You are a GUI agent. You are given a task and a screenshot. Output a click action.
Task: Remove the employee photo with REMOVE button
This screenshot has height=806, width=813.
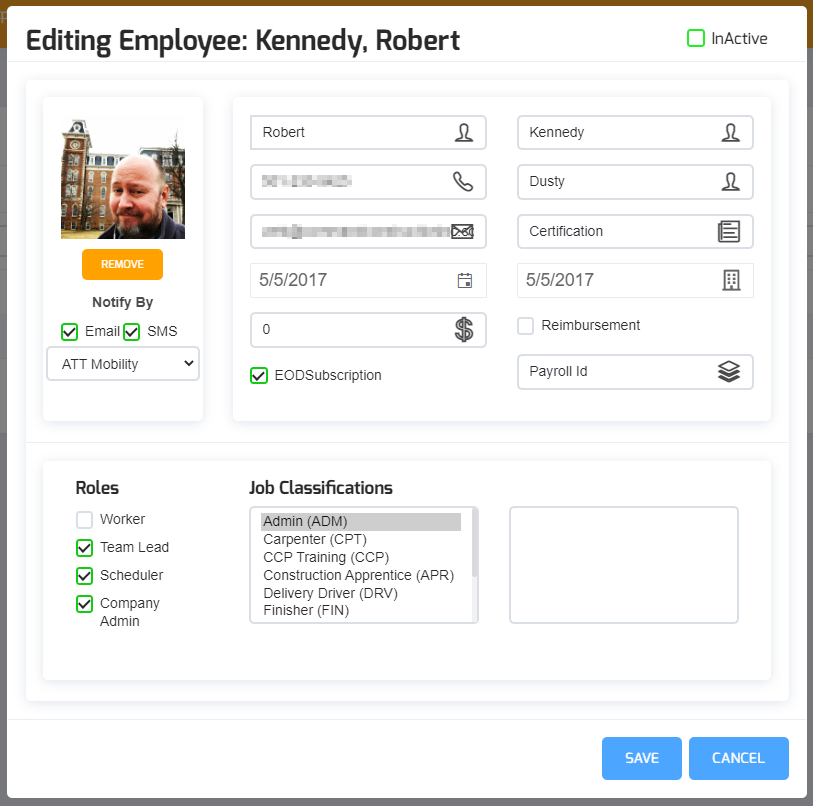[x=122, y=264]
